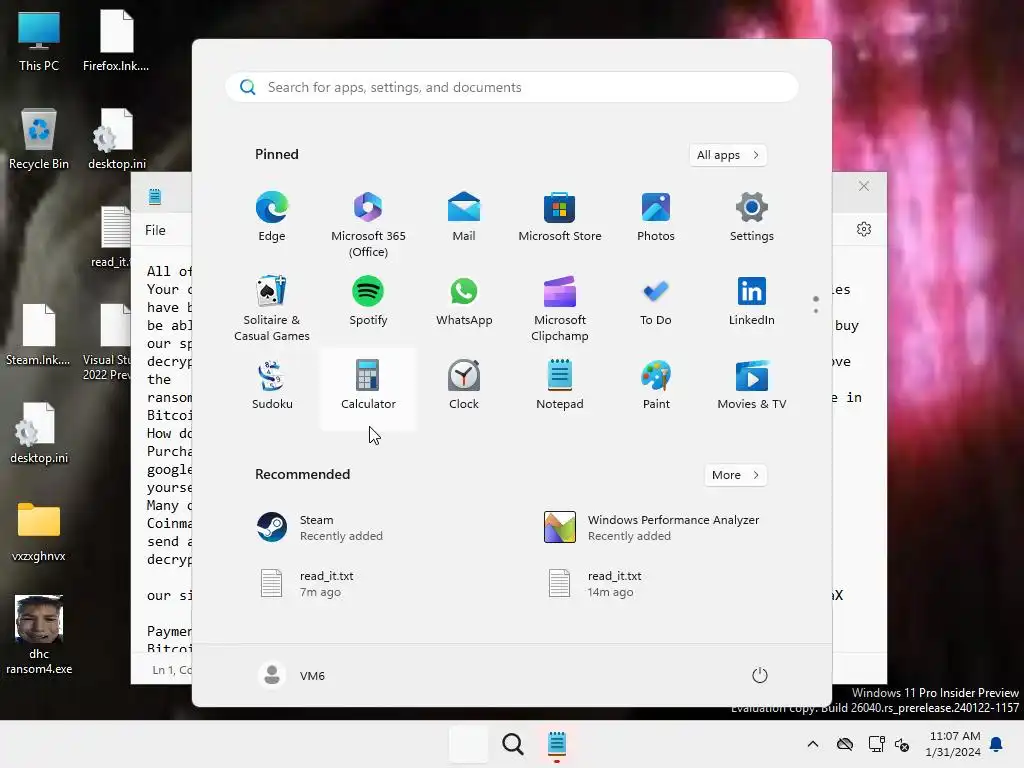
Task: Select desktop.ini next to Recycle Bin
Action: tap(116, 139)
